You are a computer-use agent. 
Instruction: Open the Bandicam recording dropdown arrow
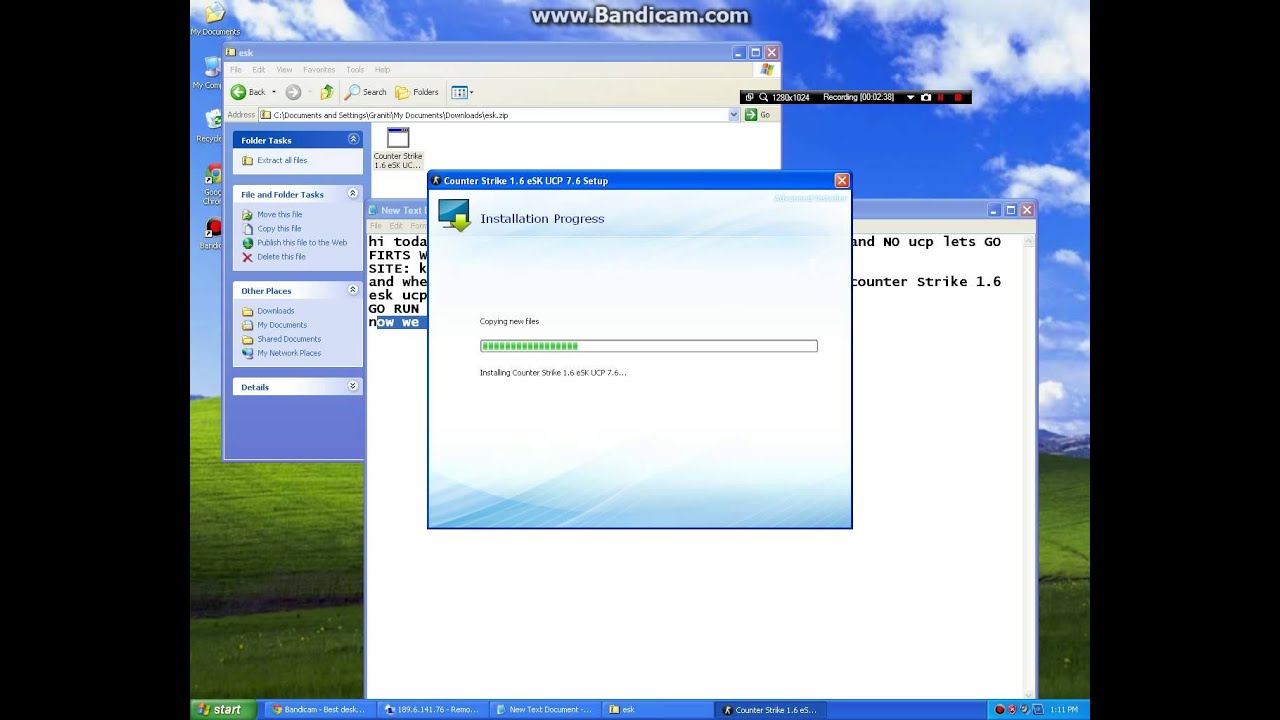pyautogui.click(x=910, y=97)
